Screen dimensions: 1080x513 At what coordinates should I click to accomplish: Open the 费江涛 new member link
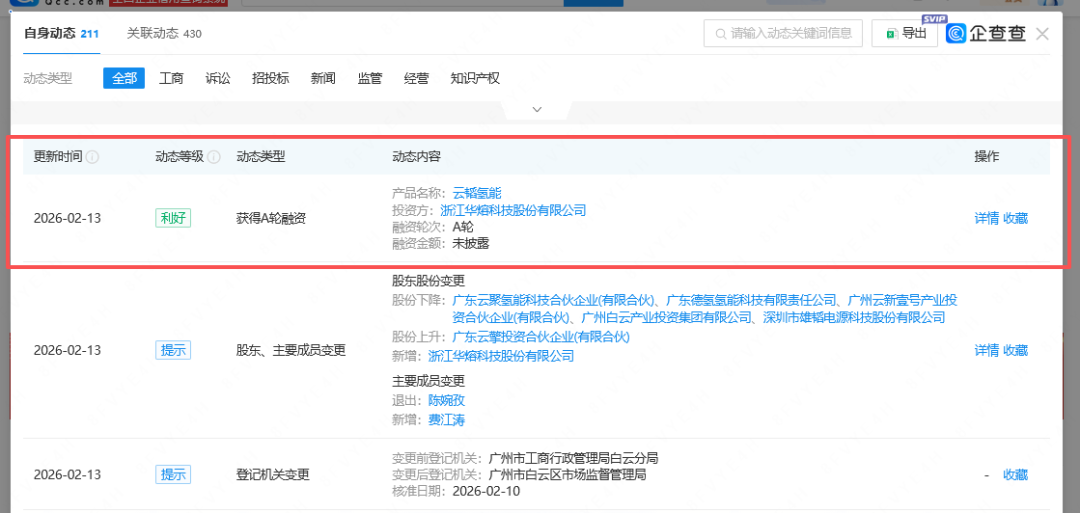point(446,420)
